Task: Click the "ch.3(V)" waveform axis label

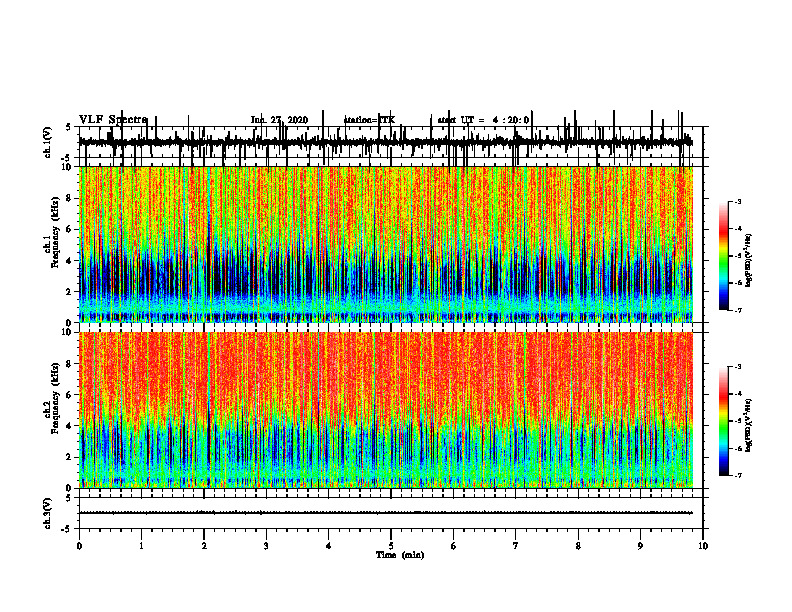Action: [x=48, y=514]
